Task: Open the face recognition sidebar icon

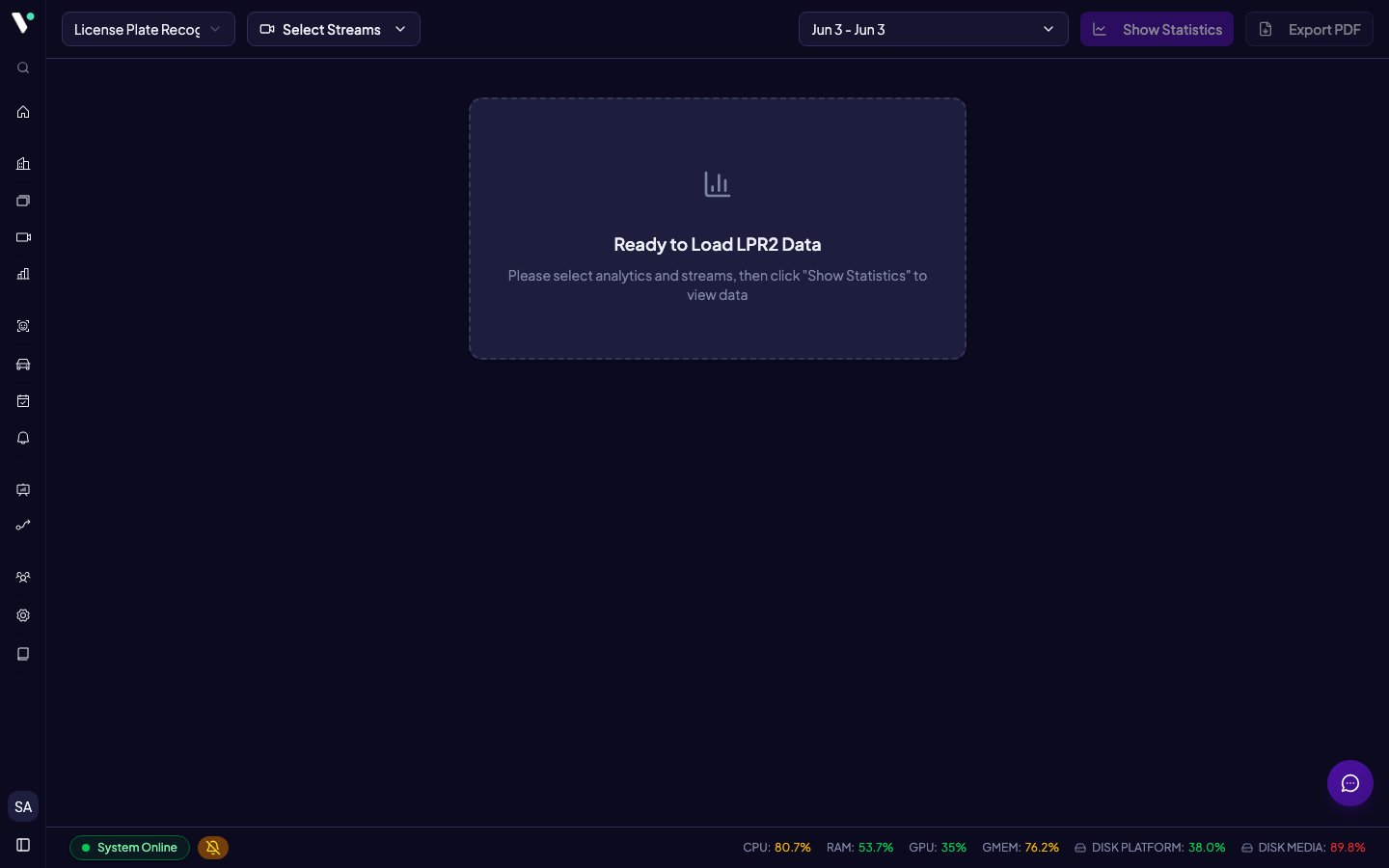Action: click(23, 326)
